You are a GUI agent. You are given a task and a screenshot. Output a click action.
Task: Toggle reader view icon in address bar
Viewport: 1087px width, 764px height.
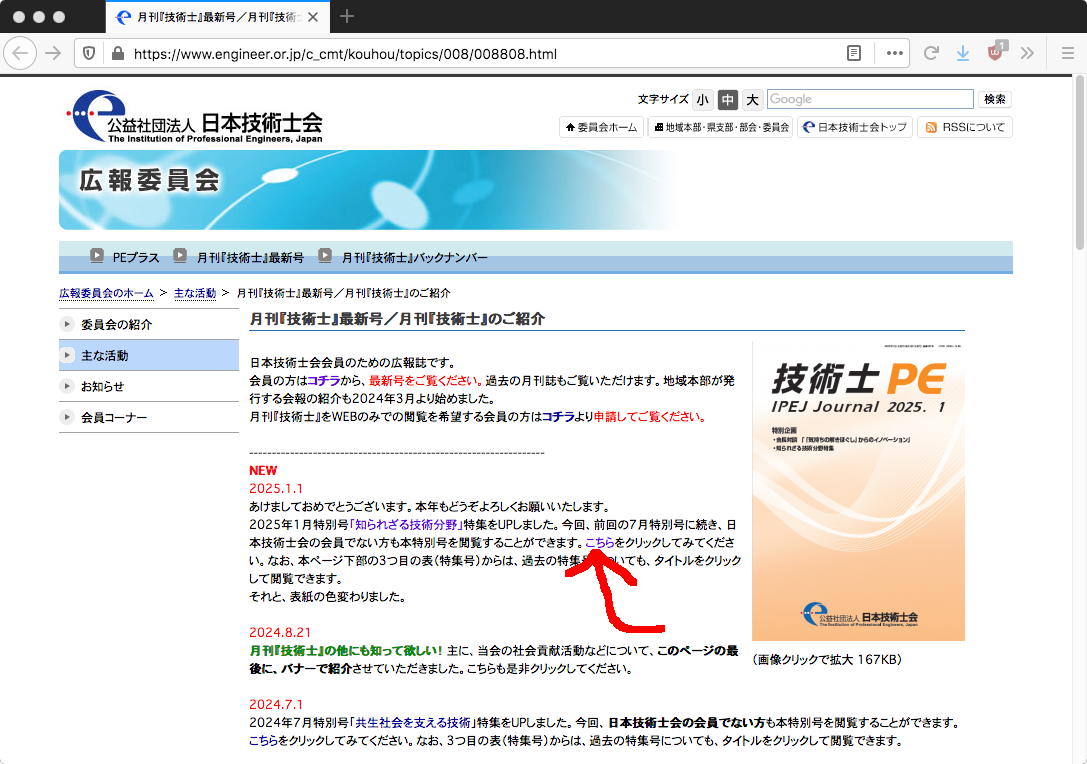[x=854, y=53]
